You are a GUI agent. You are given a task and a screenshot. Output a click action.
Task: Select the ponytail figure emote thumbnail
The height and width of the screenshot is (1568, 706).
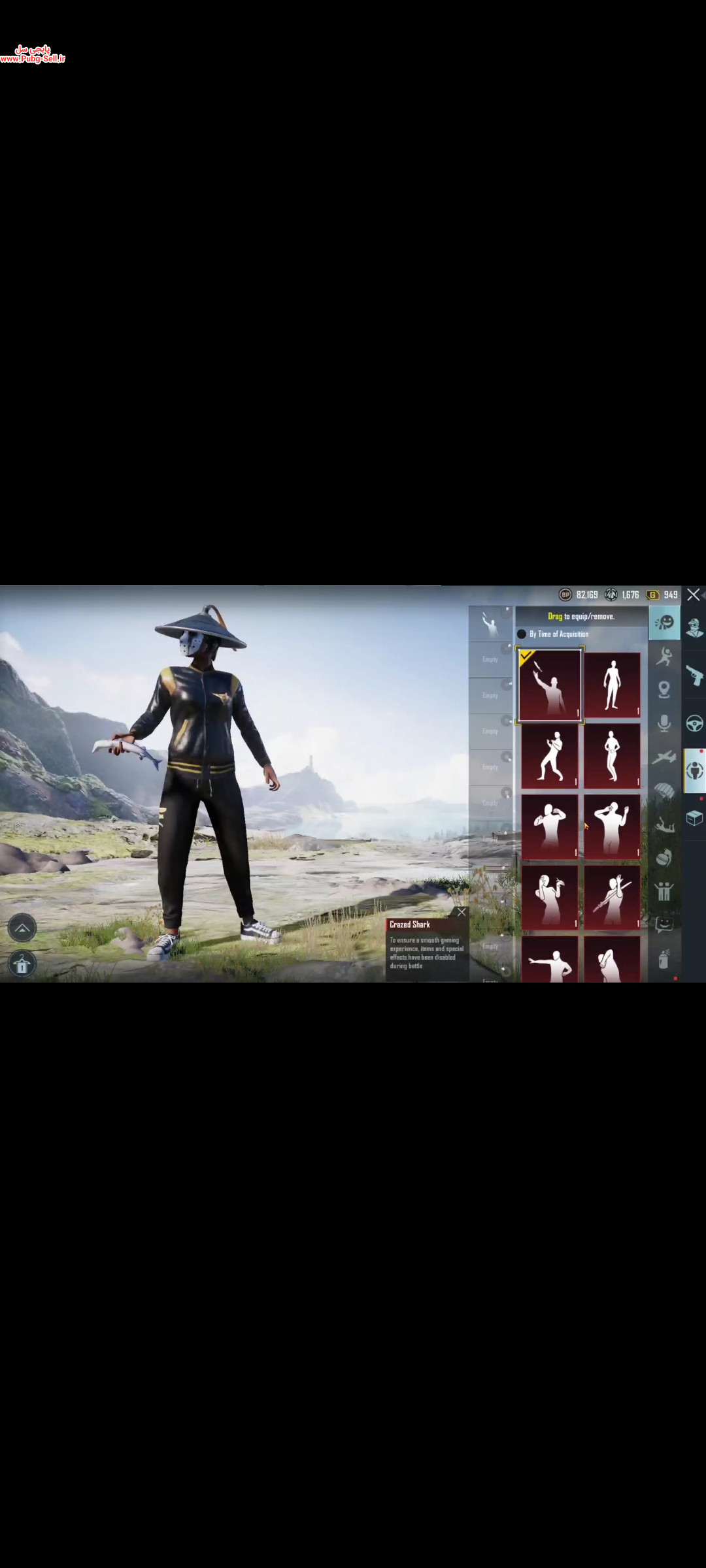tap(550, 897)
